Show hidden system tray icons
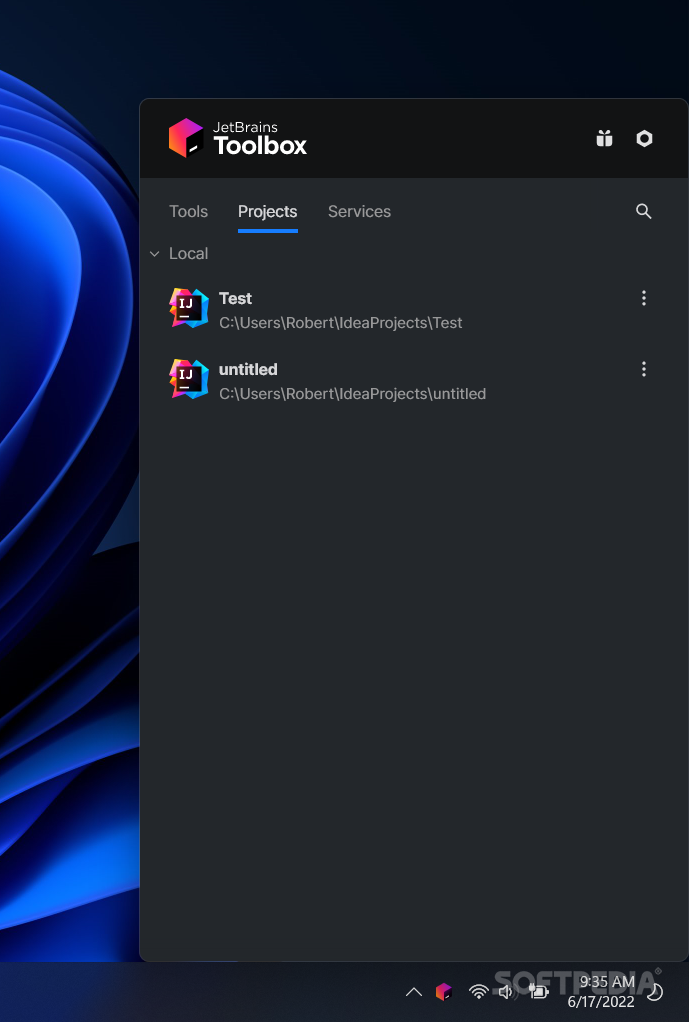689x1022 pixels. coord(413,992)
